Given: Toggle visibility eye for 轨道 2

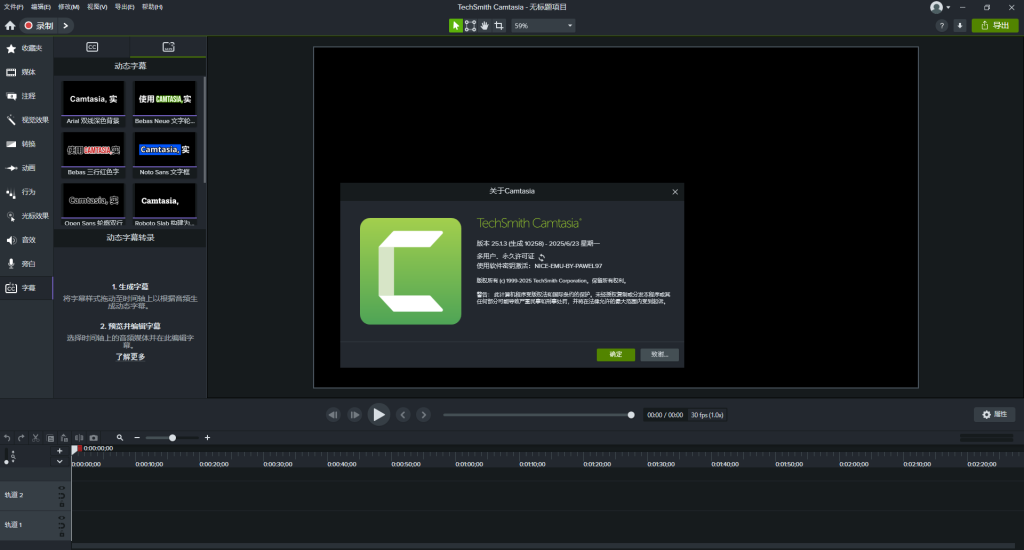Looking at the screenshot, I should 62,489.
